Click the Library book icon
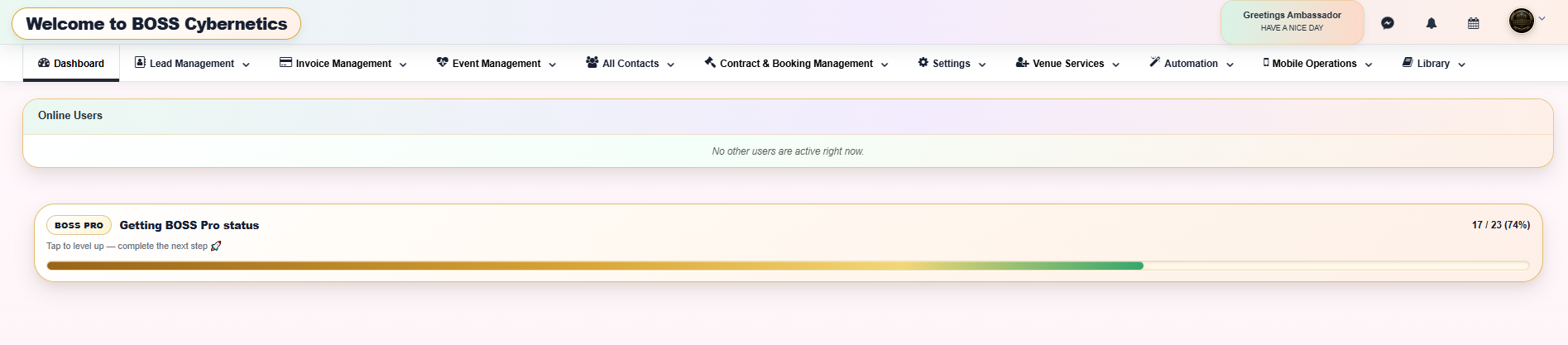 pyautogui.click(x=1407, y=62)
